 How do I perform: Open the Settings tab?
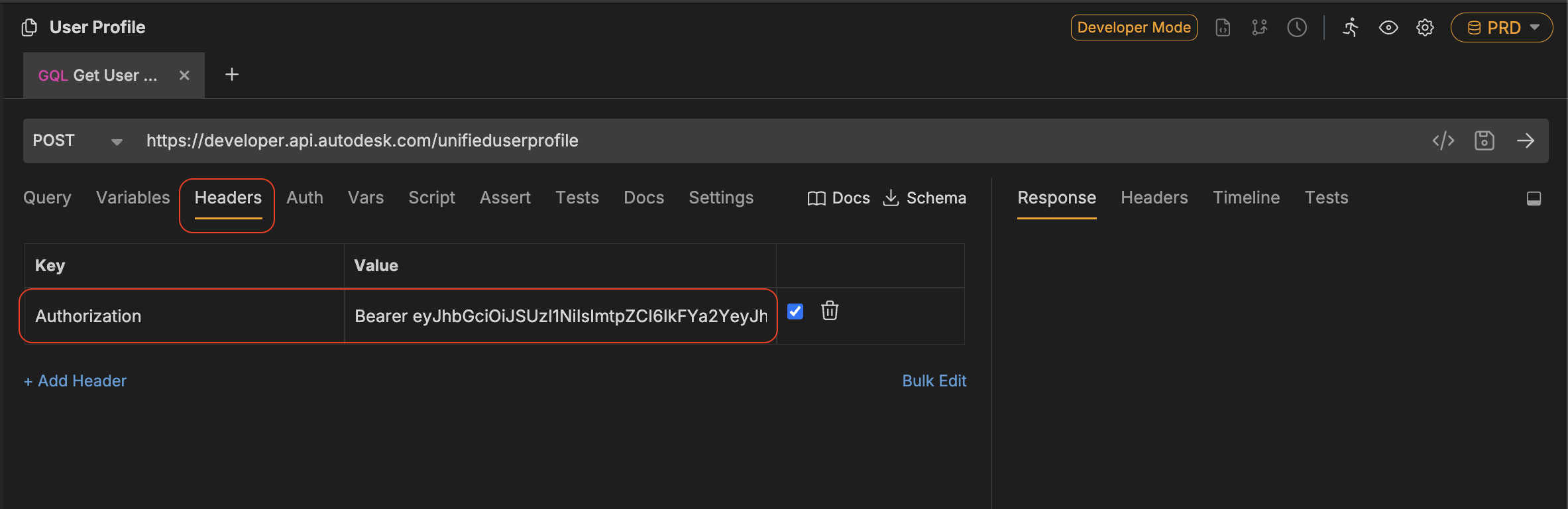click(x=721, y=198)
